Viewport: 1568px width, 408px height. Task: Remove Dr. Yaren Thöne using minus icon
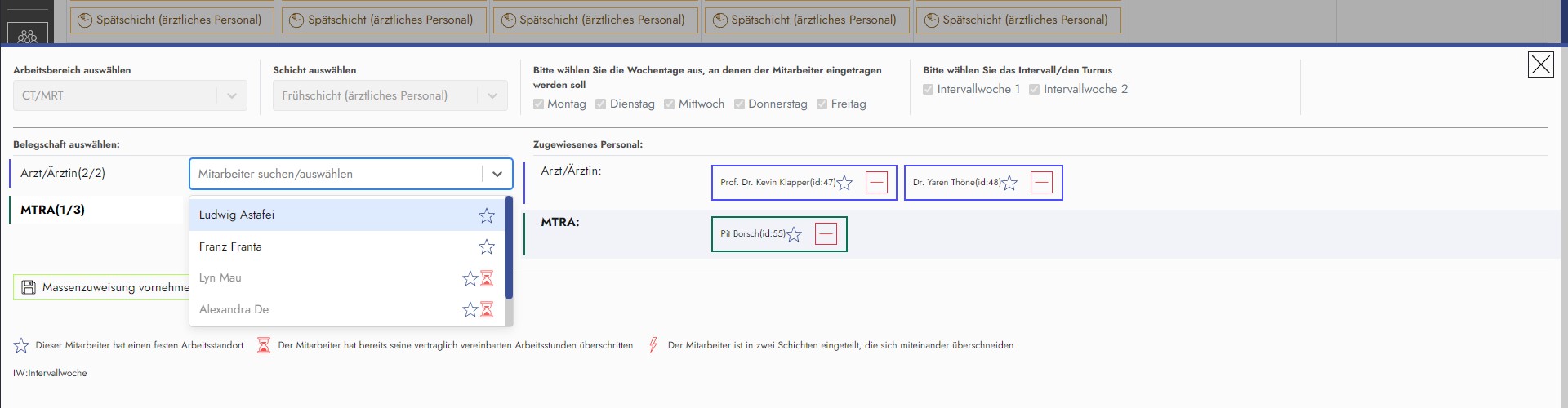(1041, 183)
